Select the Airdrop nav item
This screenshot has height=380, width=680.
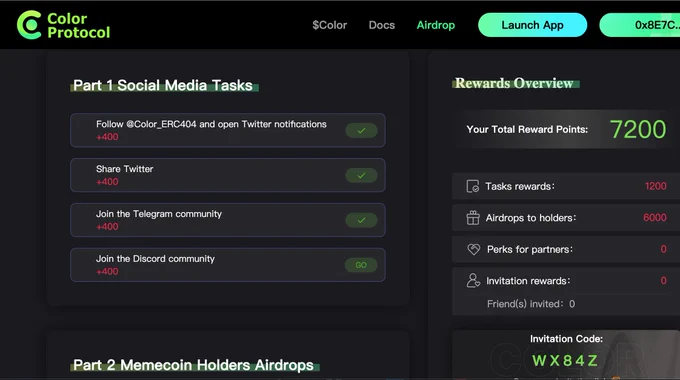tap(436, 25)
